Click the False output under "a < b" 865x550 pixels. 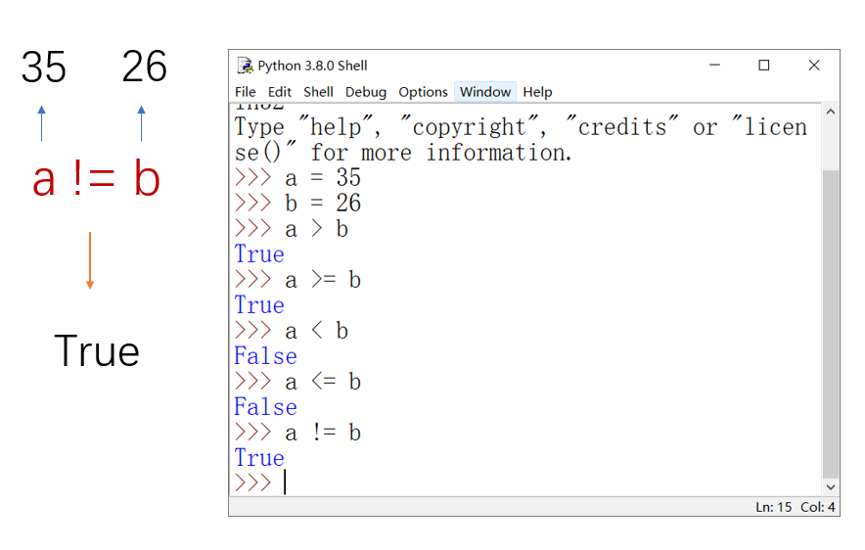[265, 356]
